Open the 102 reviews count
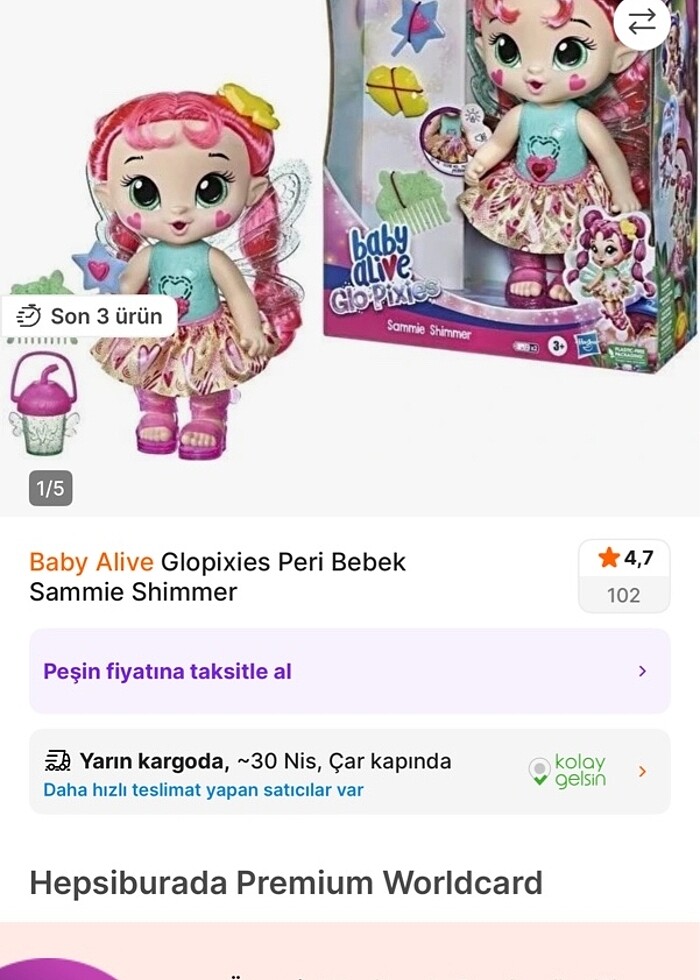Viewport: 700px width, 980px height. (x=623, y=595)
